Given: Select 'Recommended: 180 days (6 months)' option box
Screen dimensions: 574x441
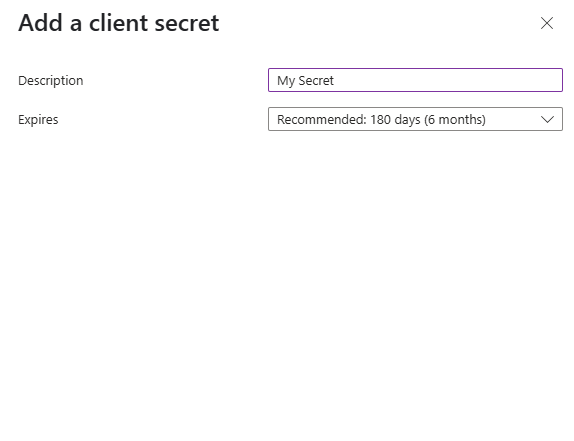Looking at the screenshot, I should point(415,119).
